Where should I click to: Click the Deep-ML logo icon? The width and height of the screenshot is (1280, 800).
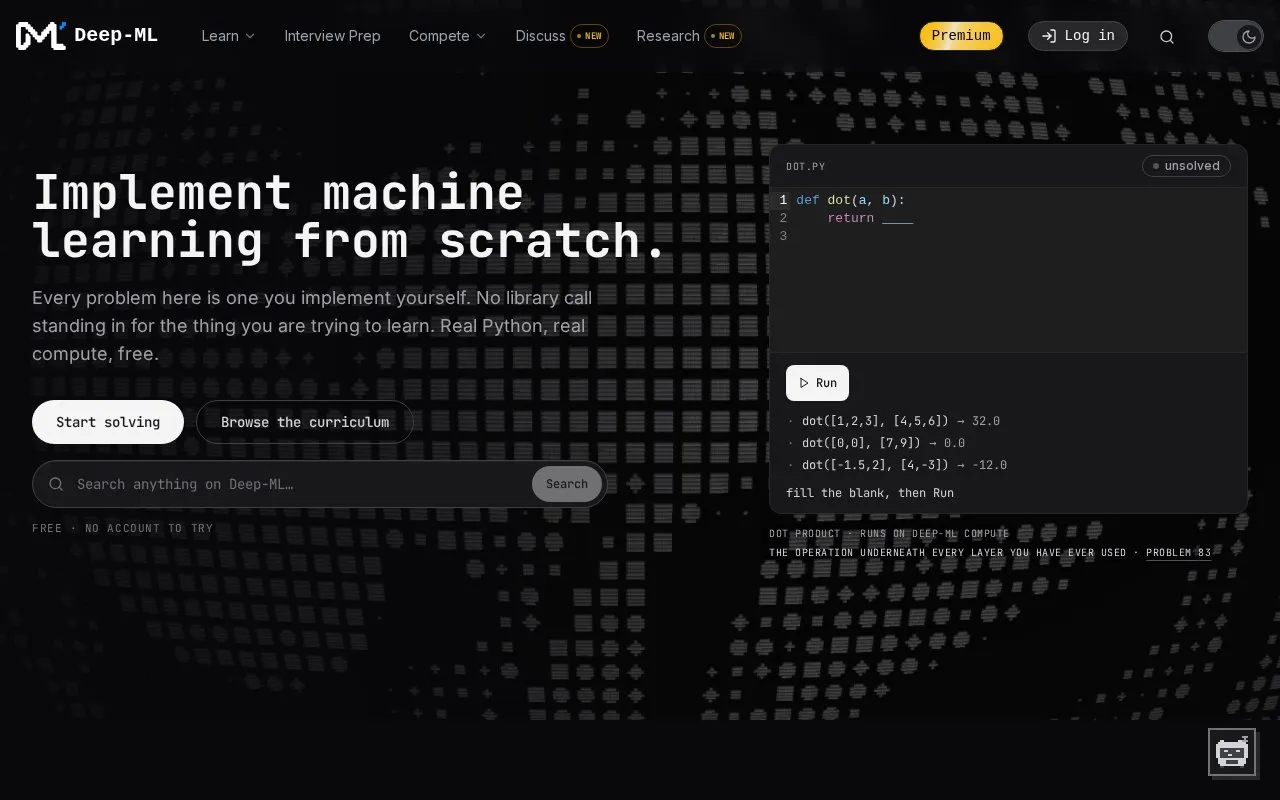pyautogui.click(x=41, y=36)
